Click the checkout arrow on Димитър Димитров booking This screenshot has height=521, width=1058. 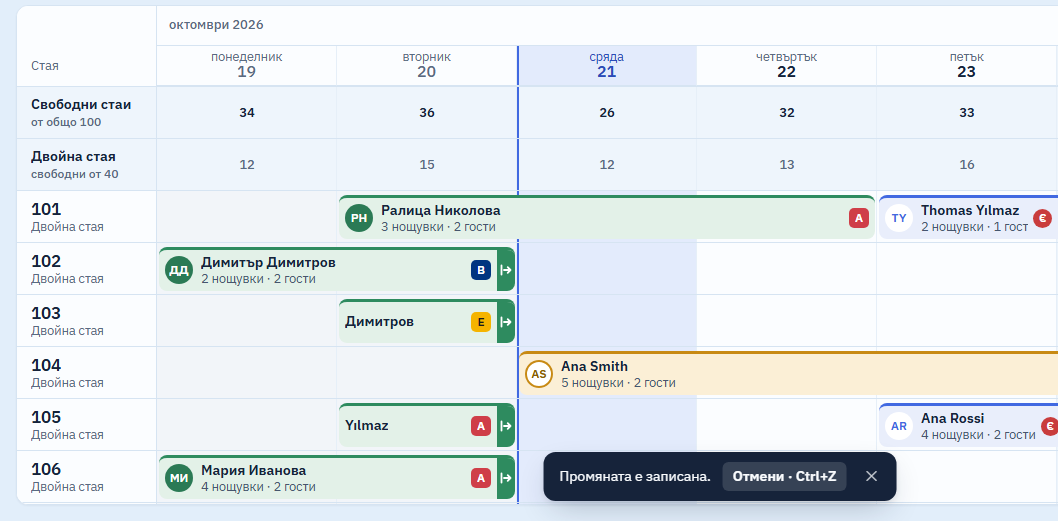coord(505,270)
